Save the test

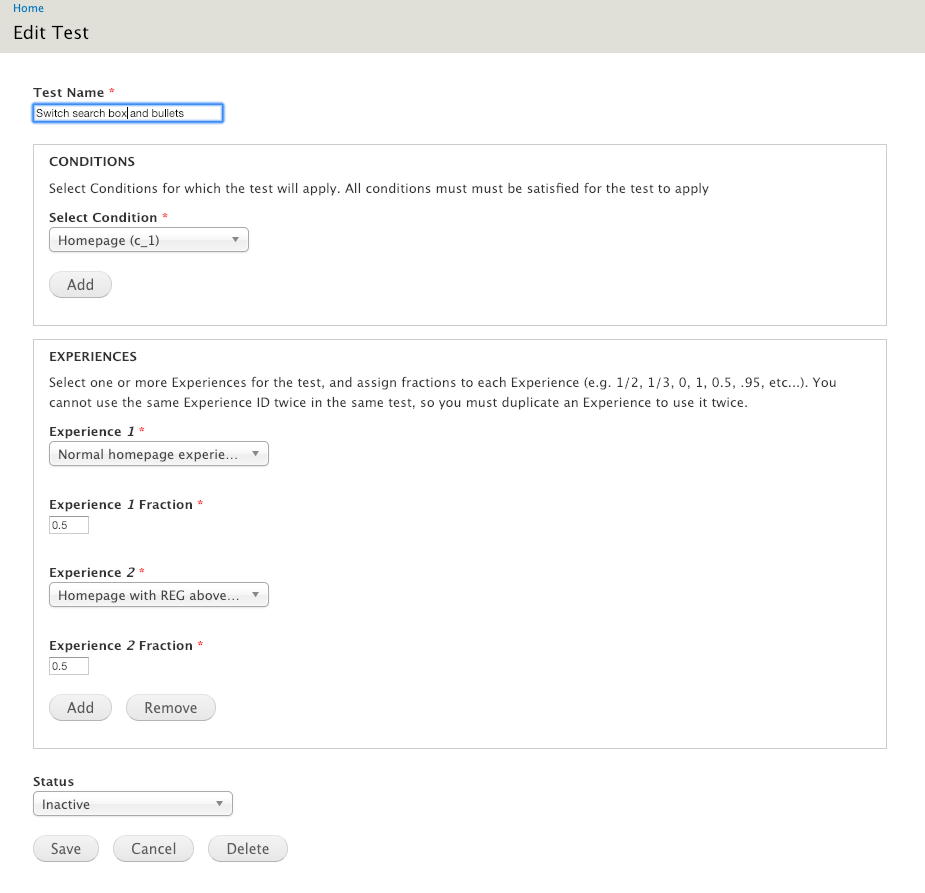pyautogui.click(x=66, y=849)
